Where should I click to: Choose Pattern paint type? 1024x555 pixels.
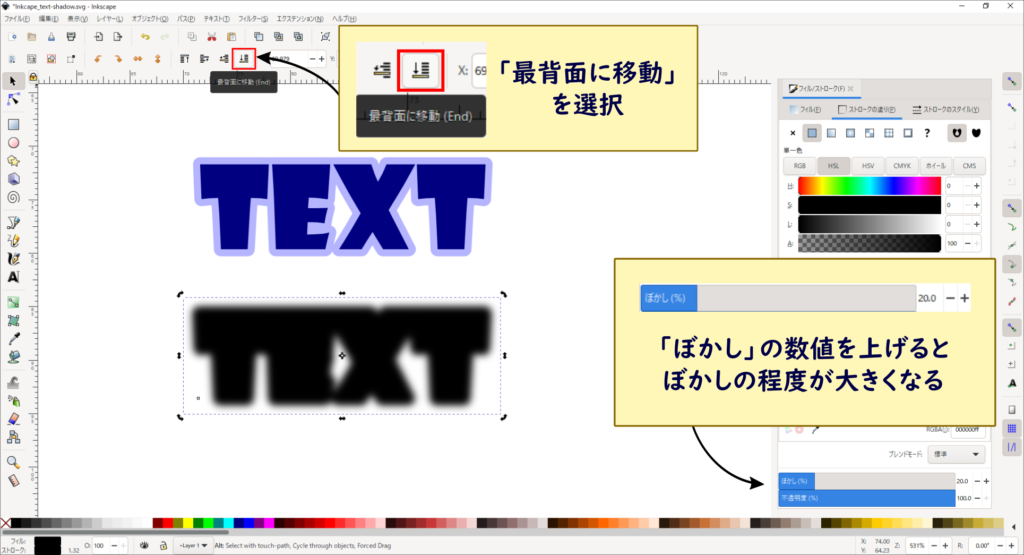889,133
